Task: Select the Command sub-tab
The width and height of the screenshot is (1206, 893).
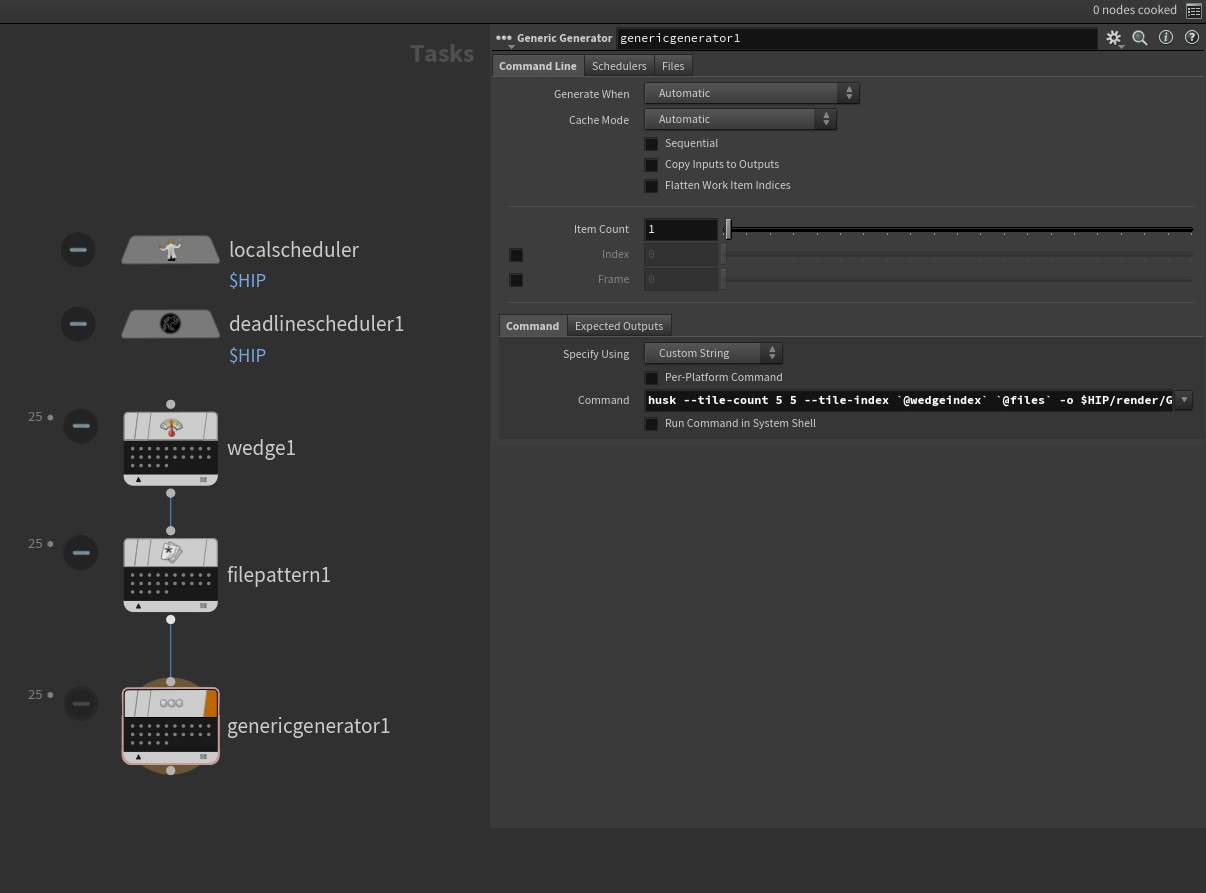Action: click(532, 326)
